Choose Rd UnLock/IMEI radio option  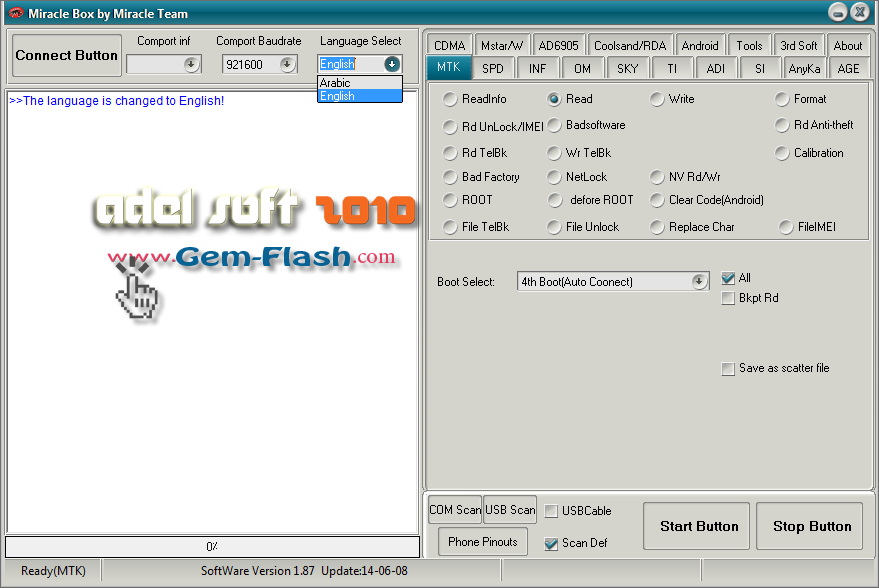(450, 127)
